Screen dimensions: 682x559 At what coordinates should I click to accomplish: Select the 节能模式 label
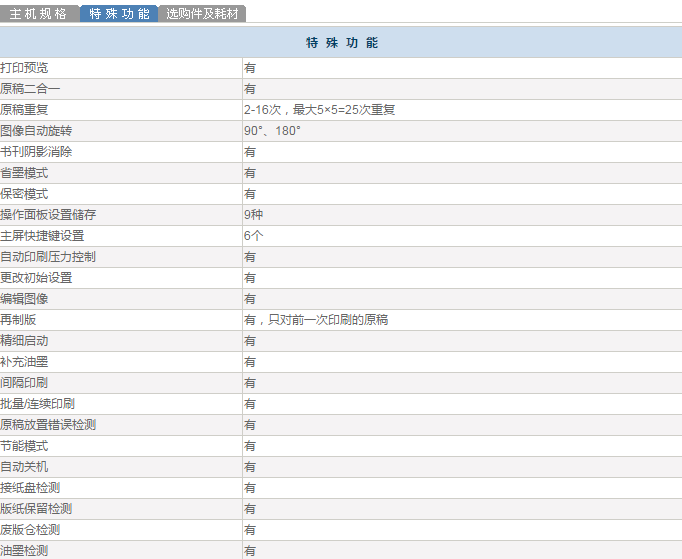click(24, 446)
